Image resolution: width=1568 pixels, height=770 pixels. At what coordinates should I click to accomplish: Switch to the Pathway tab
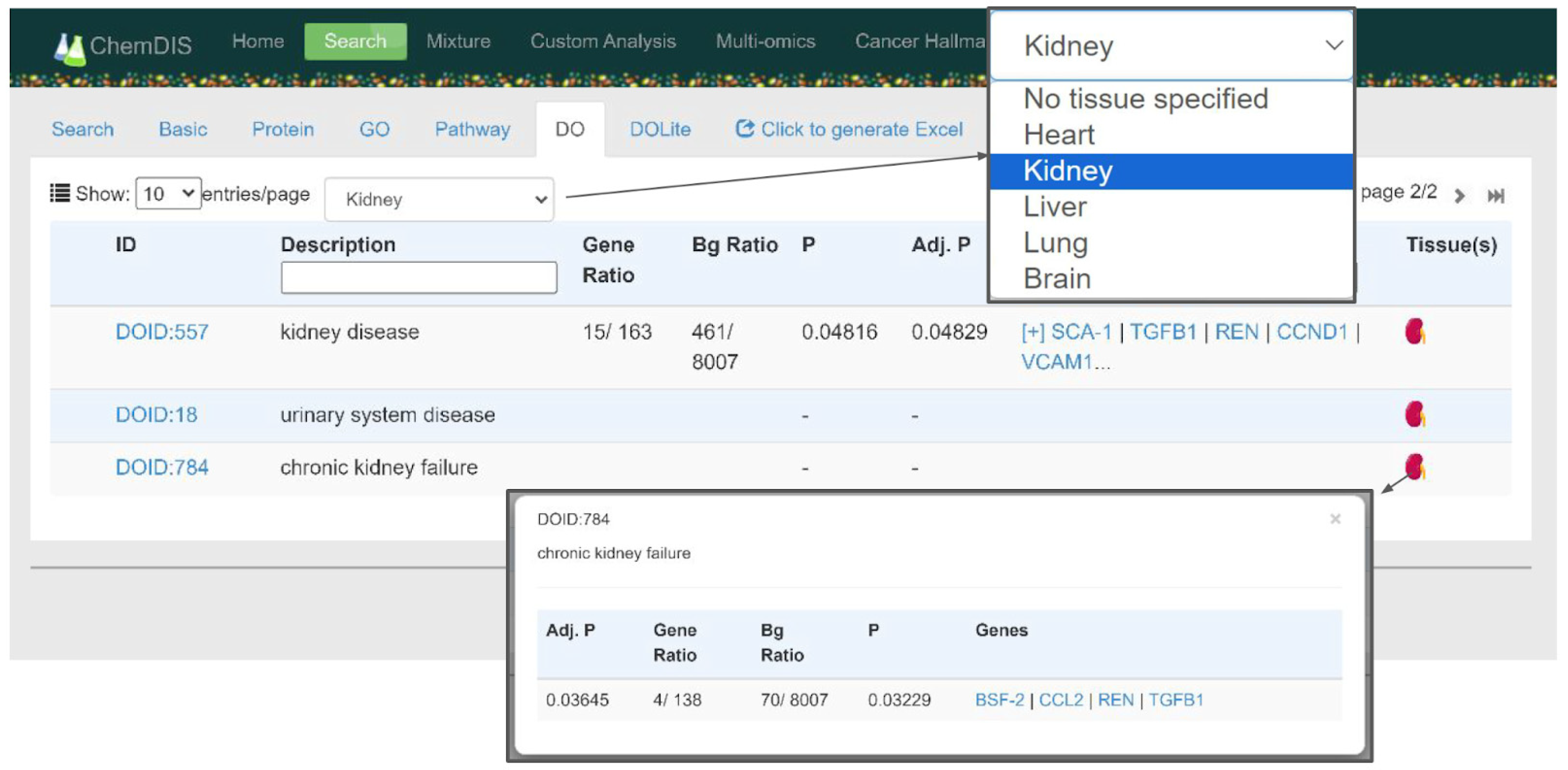[472, 130]
